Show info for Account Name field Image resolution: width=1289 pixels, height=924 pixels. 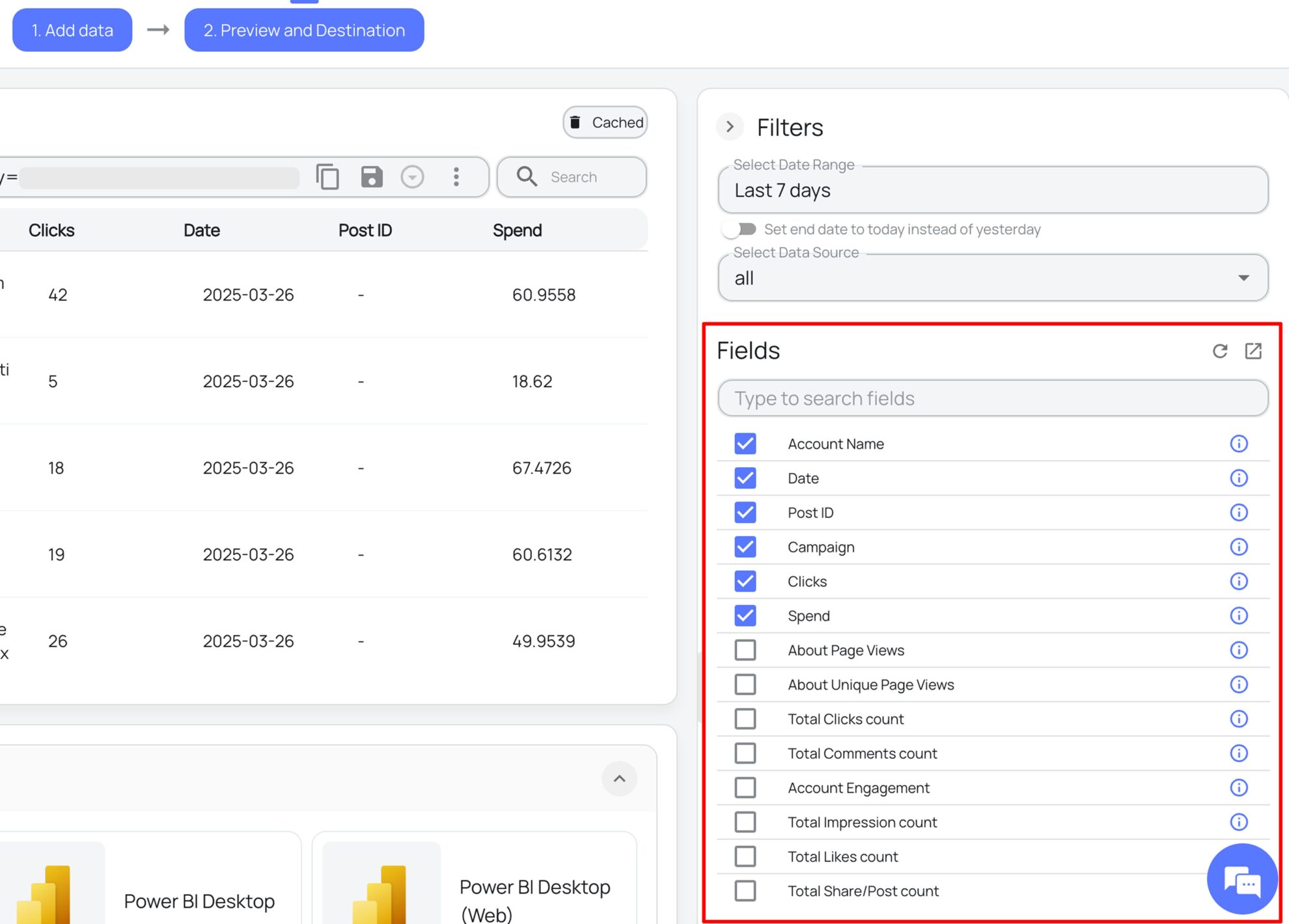coord(1238,444)
